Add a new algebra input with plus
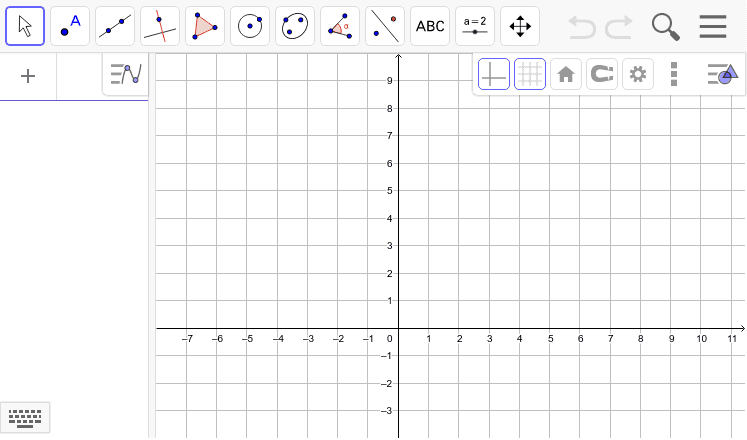This screenshot has width=747, height=440. click(28, 76)
